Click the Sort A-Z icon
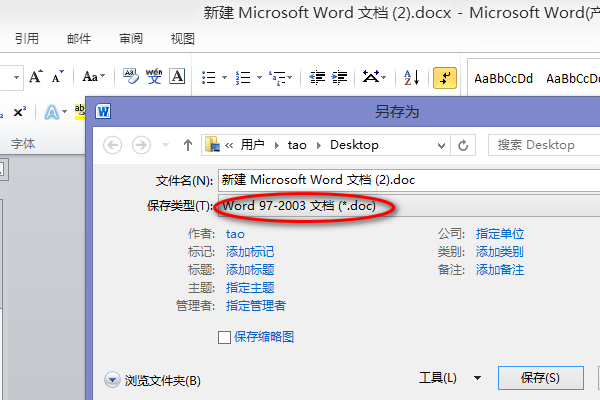This screenshot has height=400, width=600. pos(412,78)
